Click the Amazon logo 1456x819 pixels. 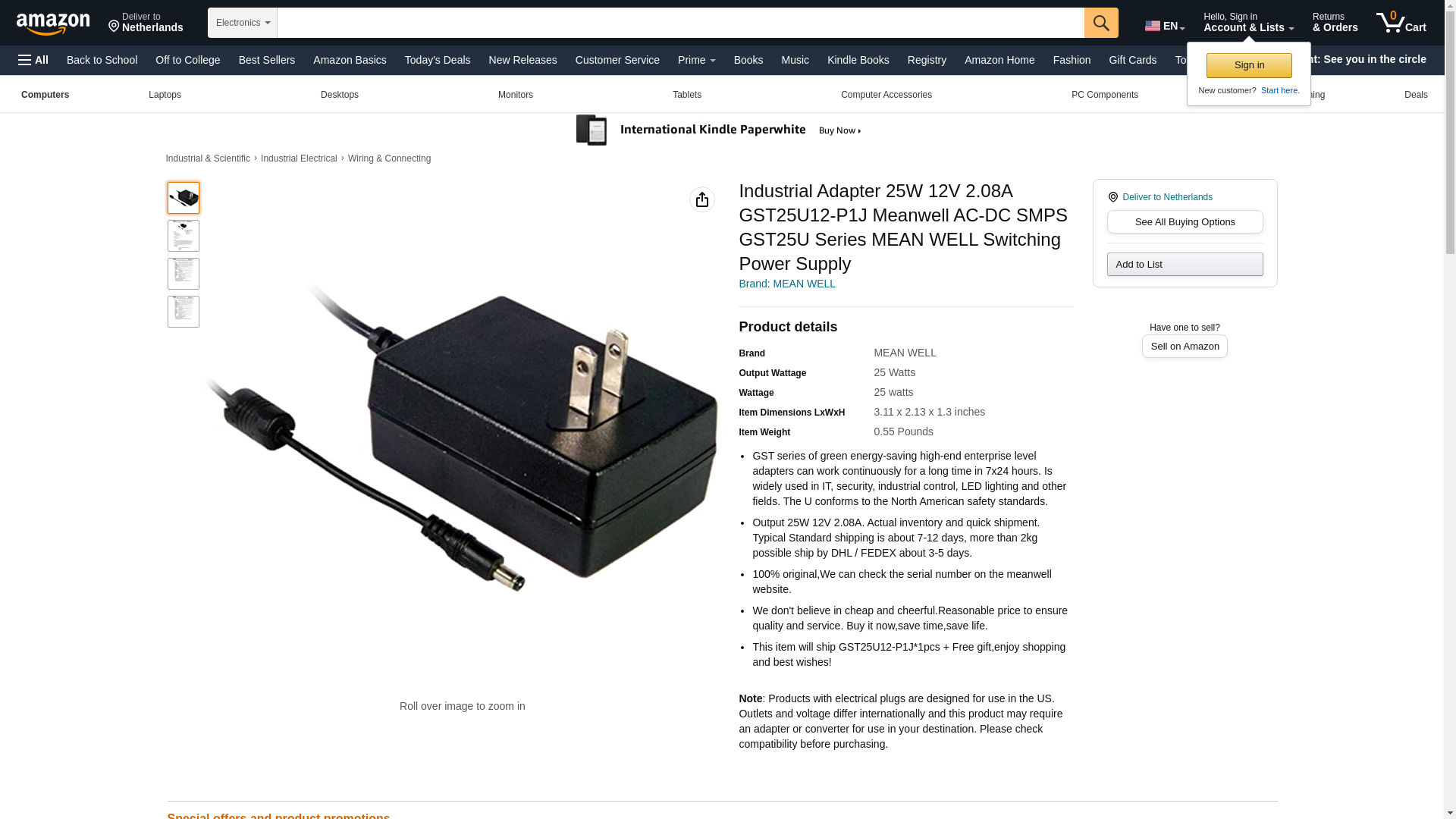click(53, 24)
